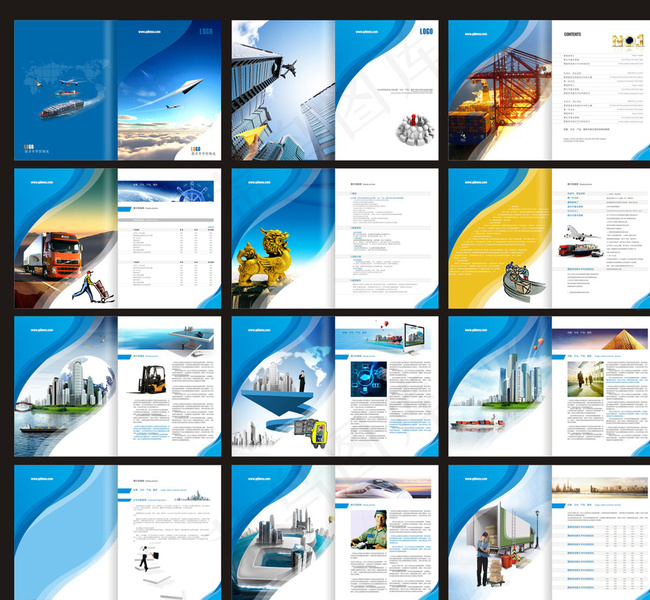
Task: Select the golden lion statue
Action: pyautogui.click(x=264, y=257)
